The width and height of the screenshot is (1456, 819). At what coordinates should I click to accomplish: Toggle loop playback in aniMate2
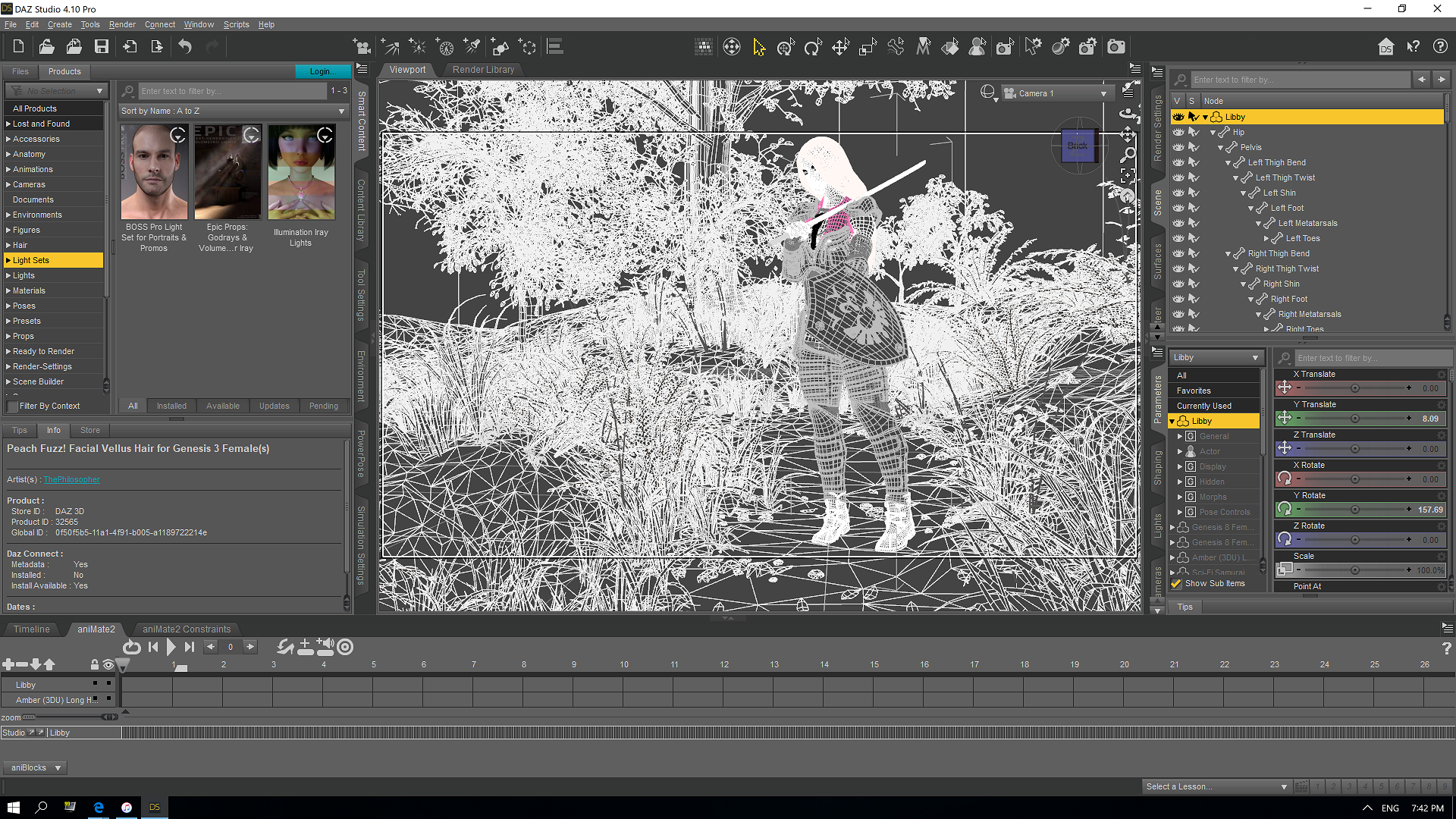[x=131, y=647]
